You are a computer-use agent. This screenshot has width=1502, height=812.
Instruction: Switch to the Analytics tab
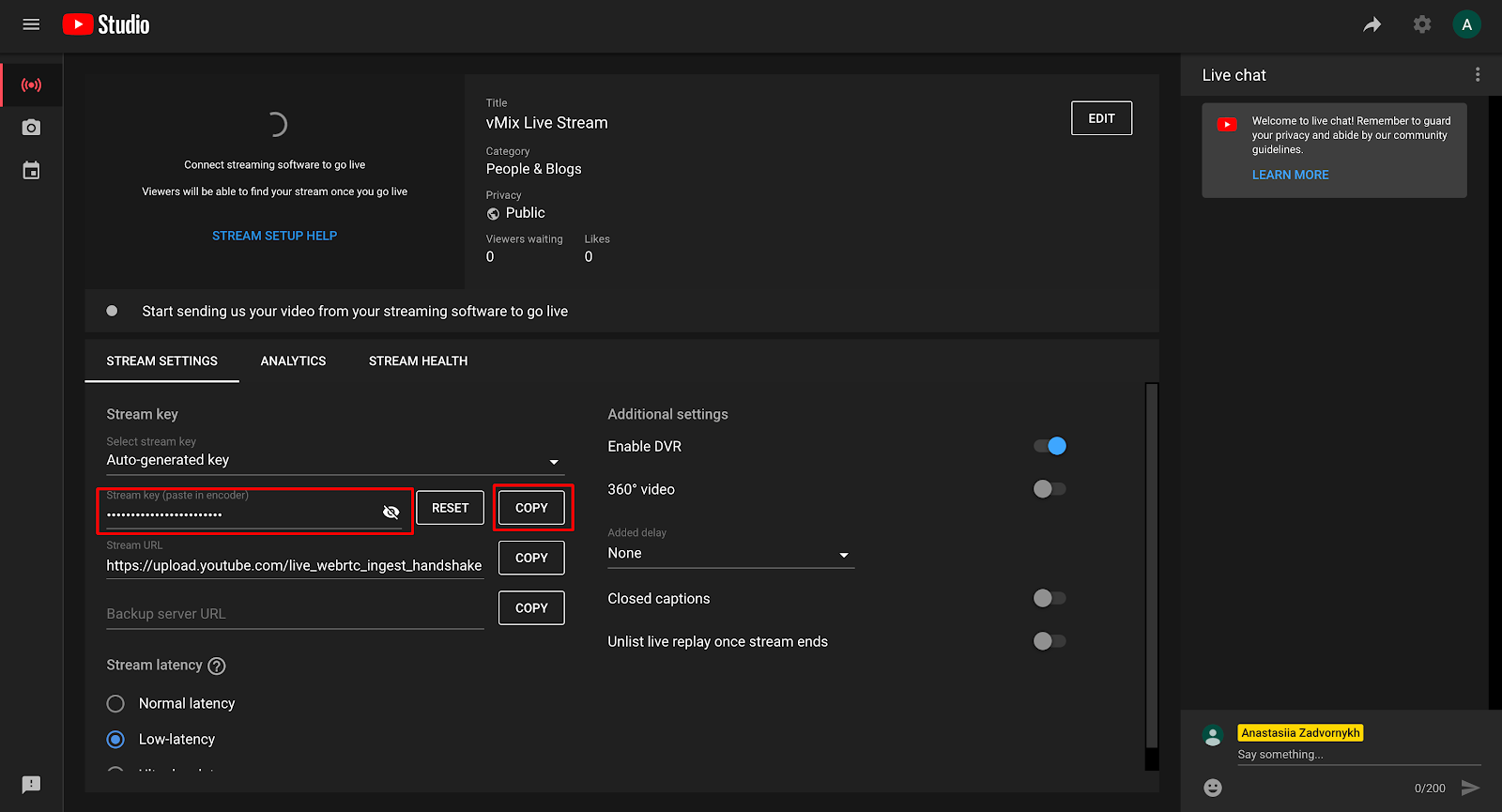tap(293, 360)
